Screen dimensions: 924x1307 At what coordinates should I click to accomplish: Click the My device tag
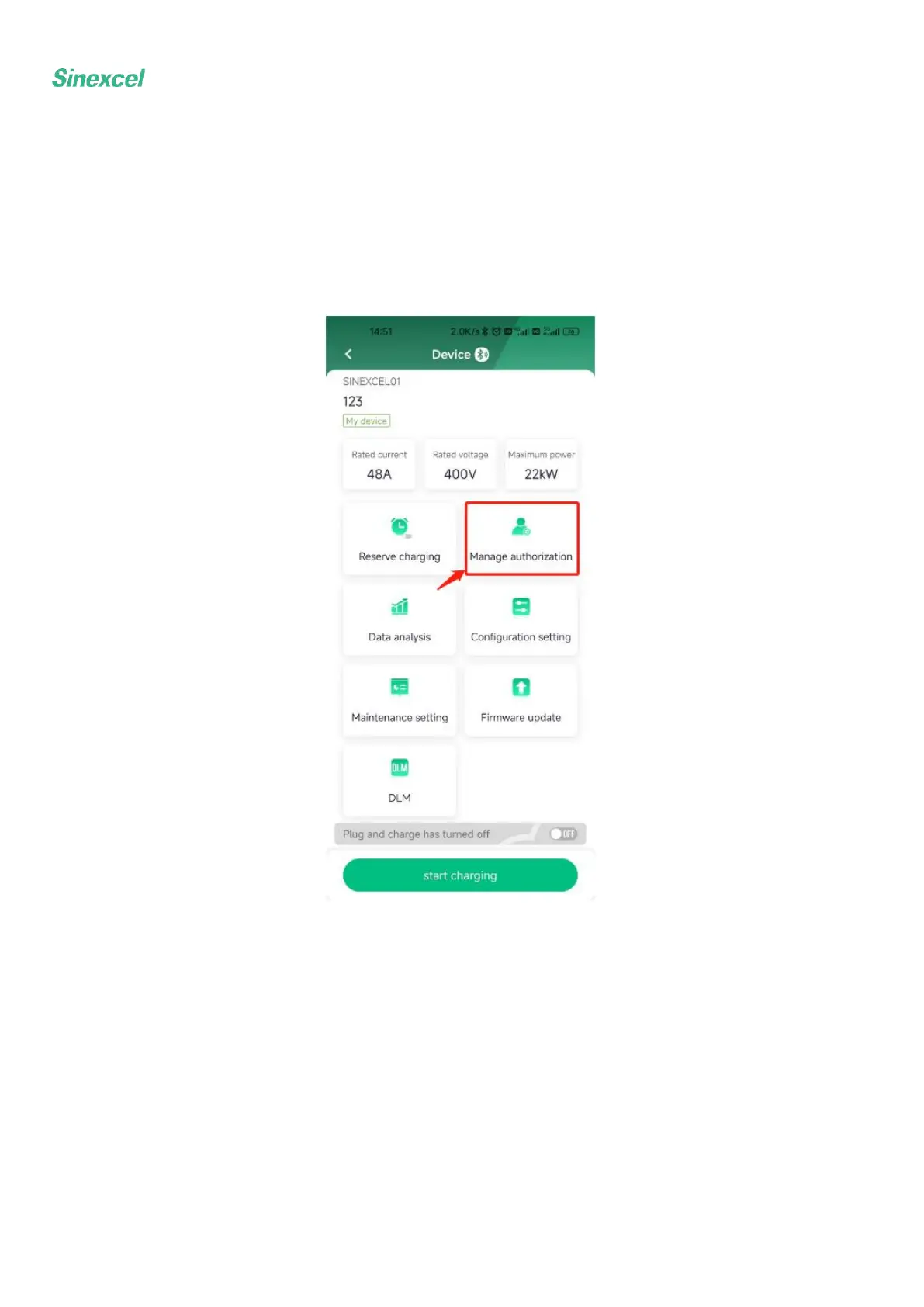coord(366,421)
